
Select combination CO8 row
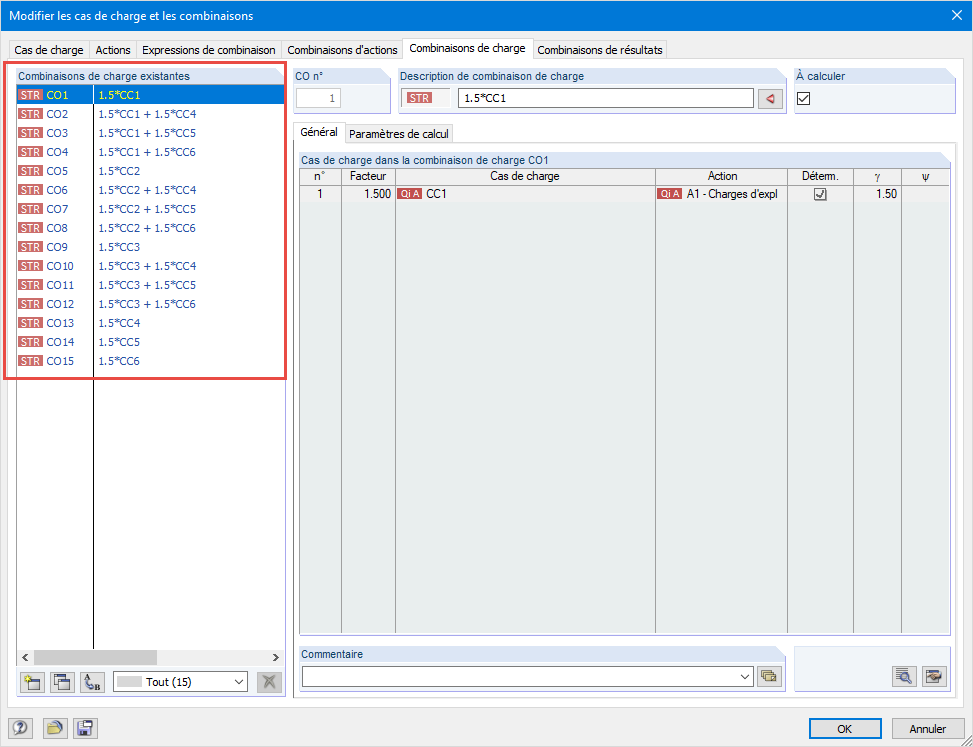151,228
